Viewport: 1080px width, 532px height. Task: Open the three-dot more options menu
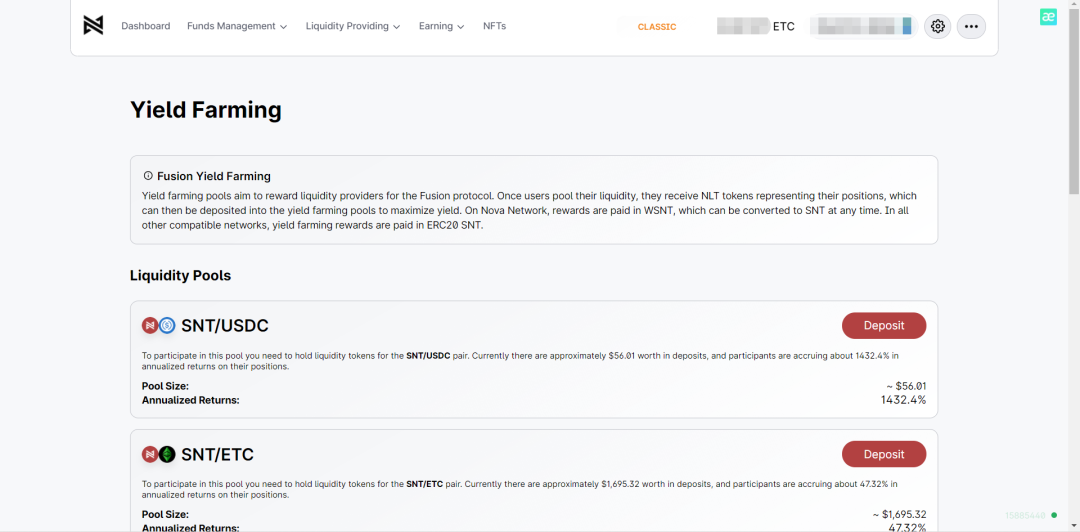(971, 27)
